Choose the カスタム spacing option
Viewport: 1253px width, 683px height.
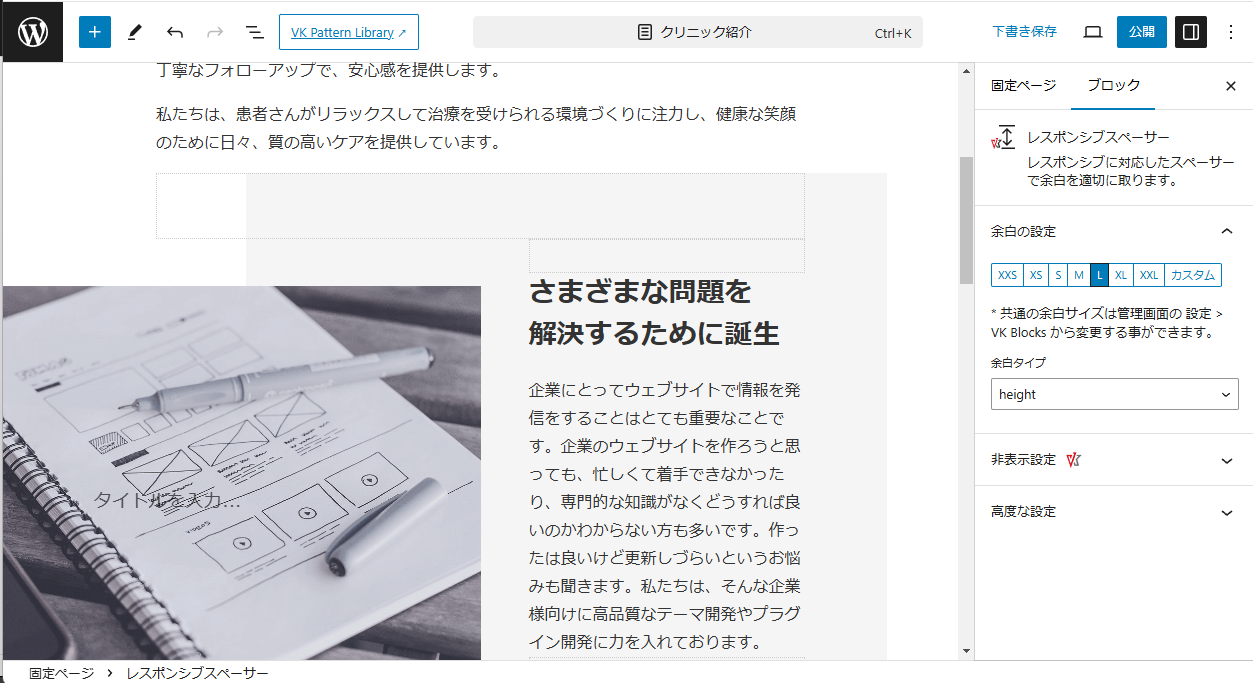coord(1192,275)
